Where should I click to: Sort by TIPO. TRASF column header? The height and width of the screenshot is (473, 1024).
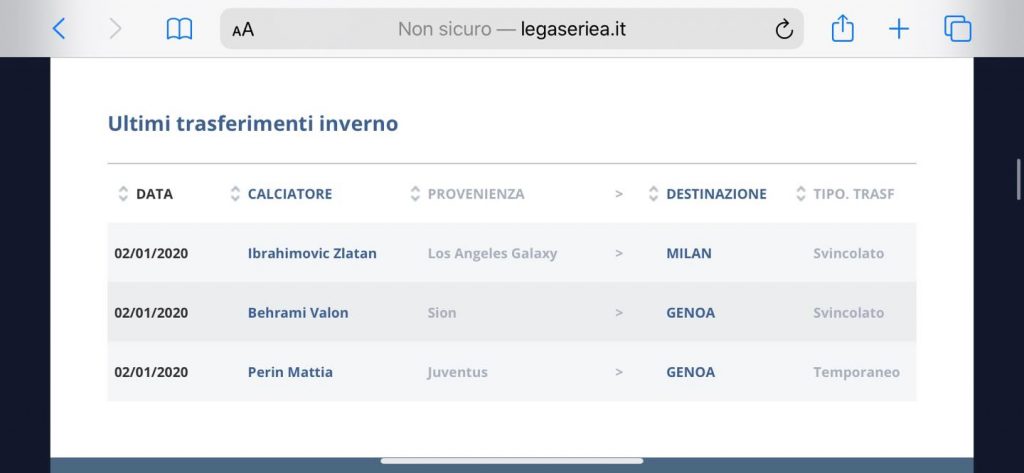point(854,194)
